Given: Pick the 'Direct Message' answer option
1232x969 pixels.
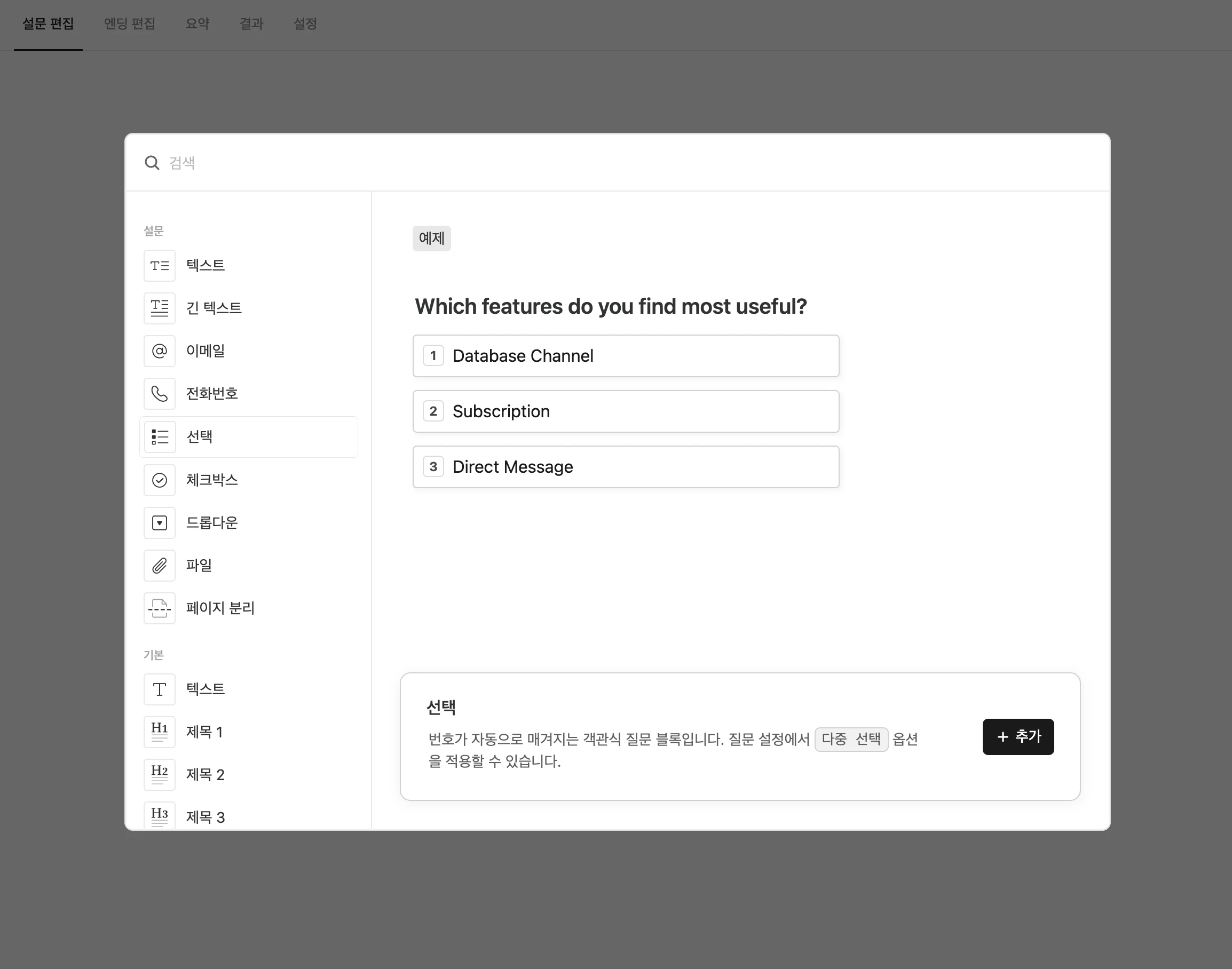Looking at the screenshot, I should (626, 467).
